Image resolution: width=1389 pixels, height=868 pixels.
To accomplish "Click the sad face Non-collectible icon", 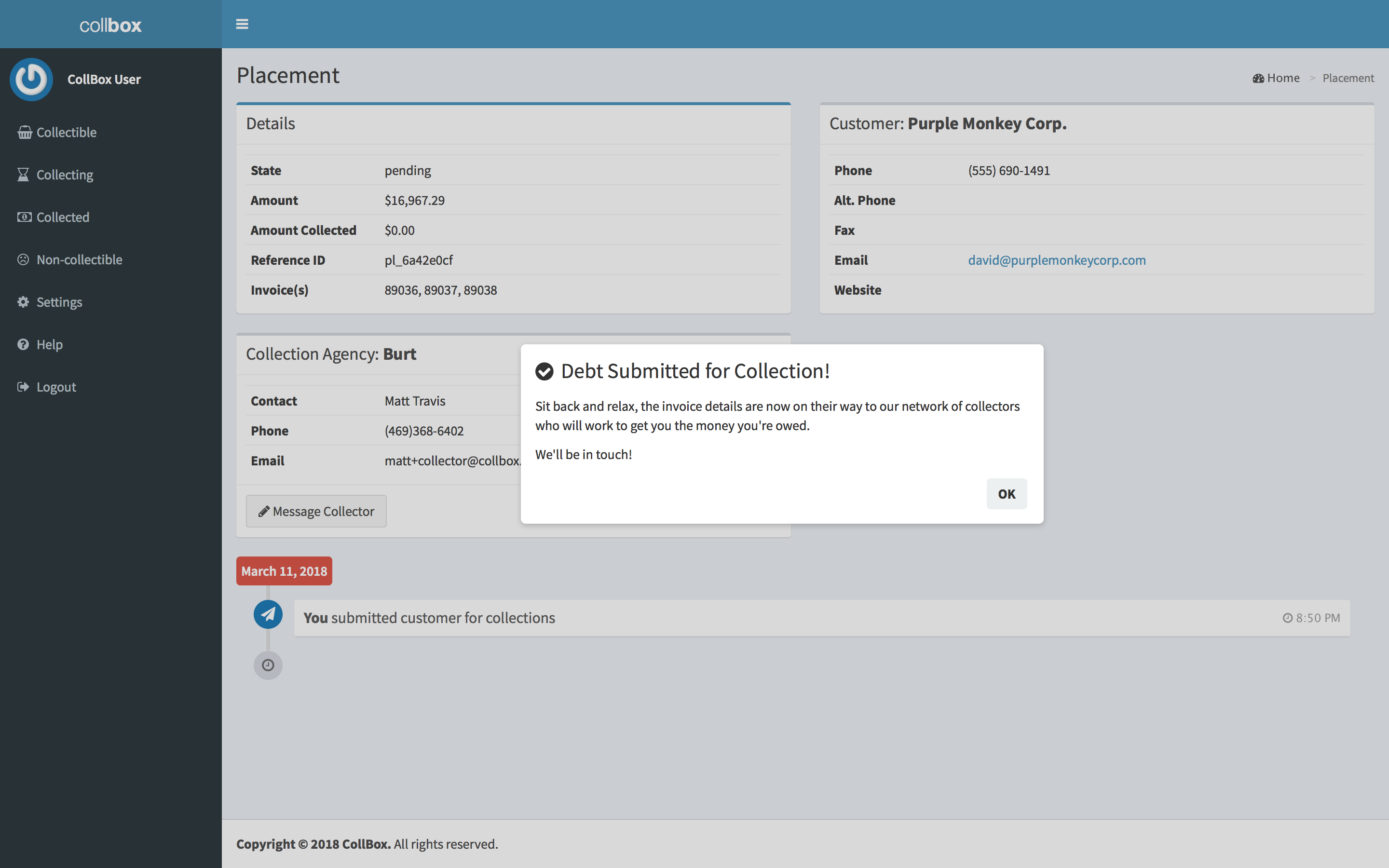I will point(23,259).
